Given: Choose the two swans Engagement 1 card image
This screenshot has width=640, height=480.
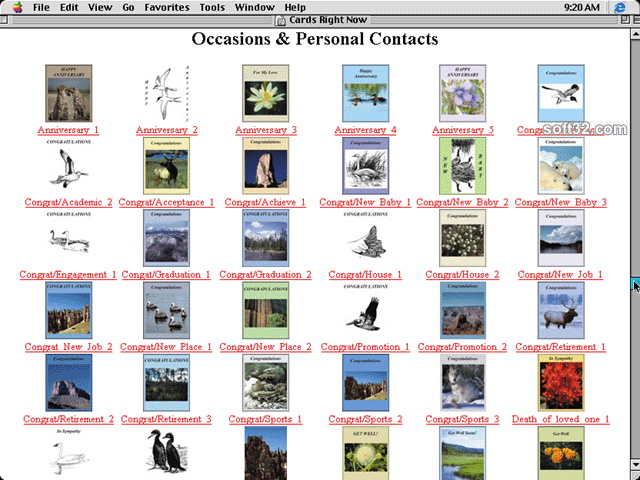Looking at the screenshot, I should [x=69, y=238].
